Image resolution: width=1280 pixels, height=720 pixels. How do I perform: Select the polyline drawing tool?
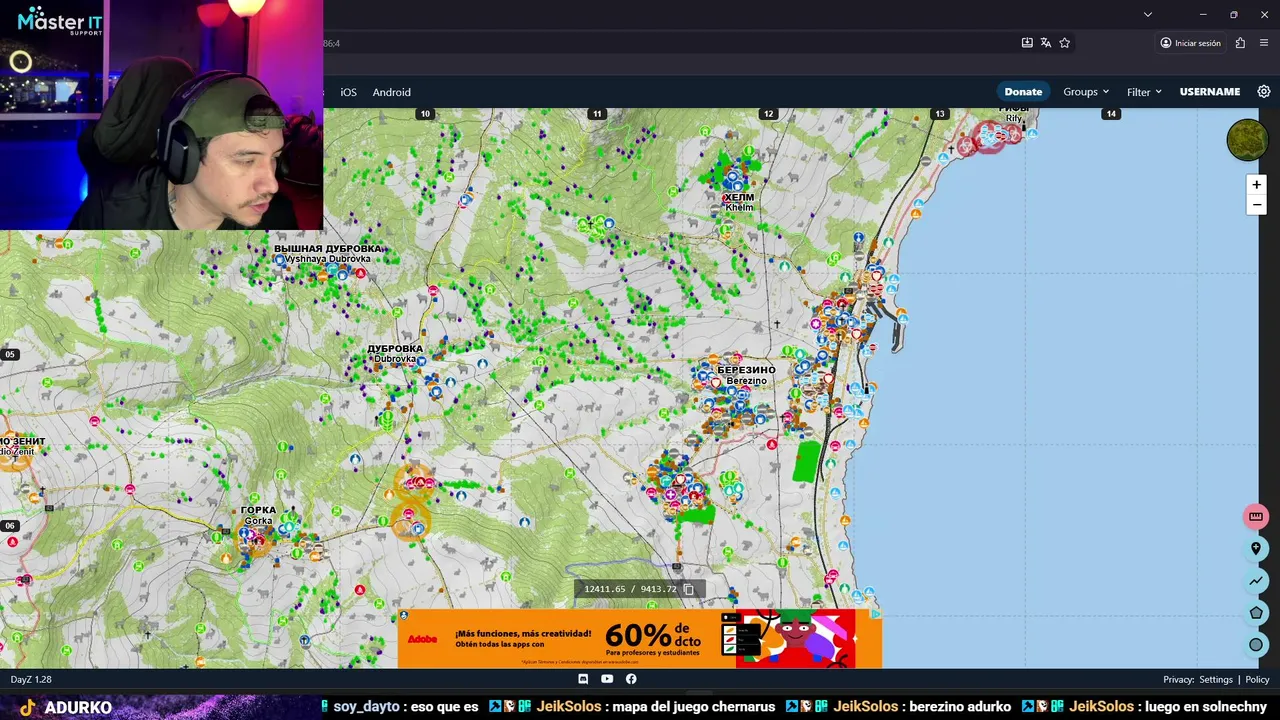[1256, 580]
